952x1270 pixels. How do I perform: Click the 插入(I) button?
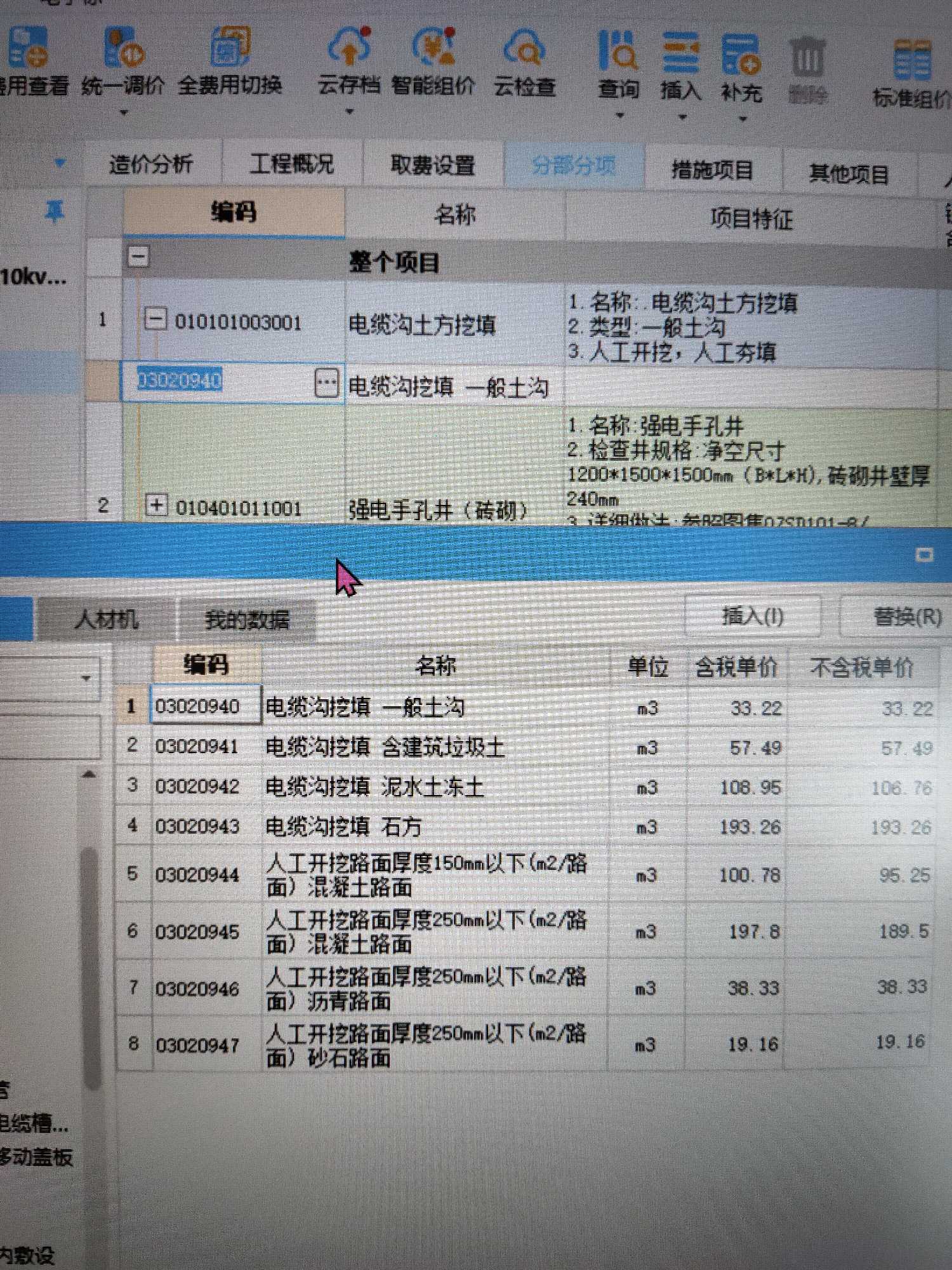(x=753, y=616)
